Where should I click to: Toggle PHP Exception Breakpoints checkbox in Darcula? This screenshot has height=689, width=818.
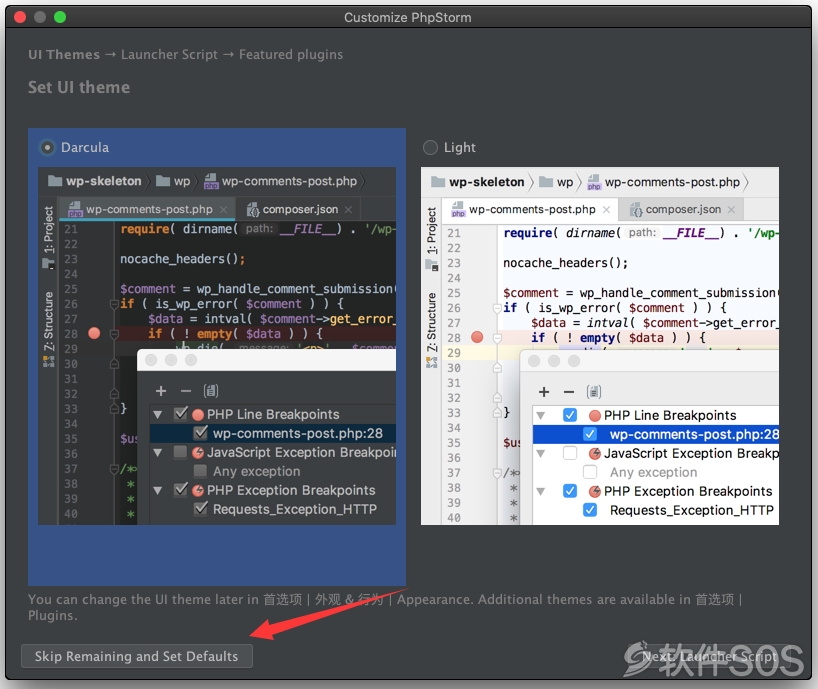[181, 490]
